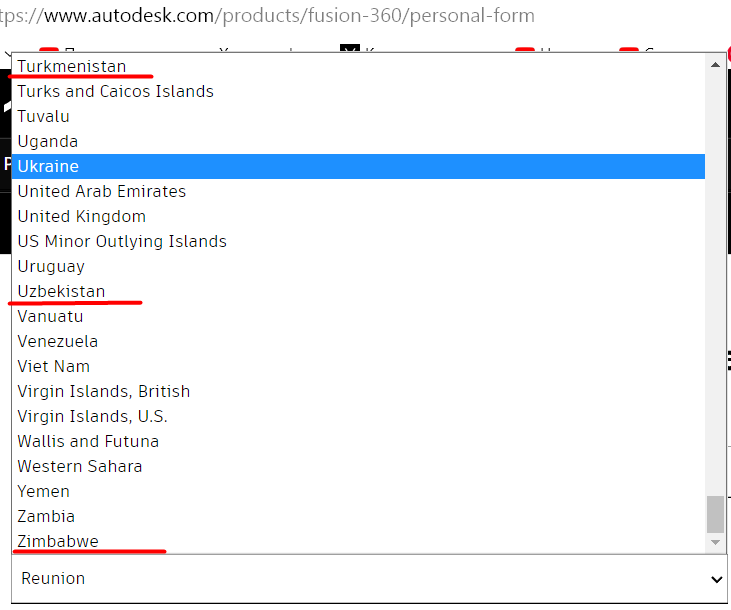Click the scrollbar down arrow
The image size is (731, 610).
click(715, 542)
